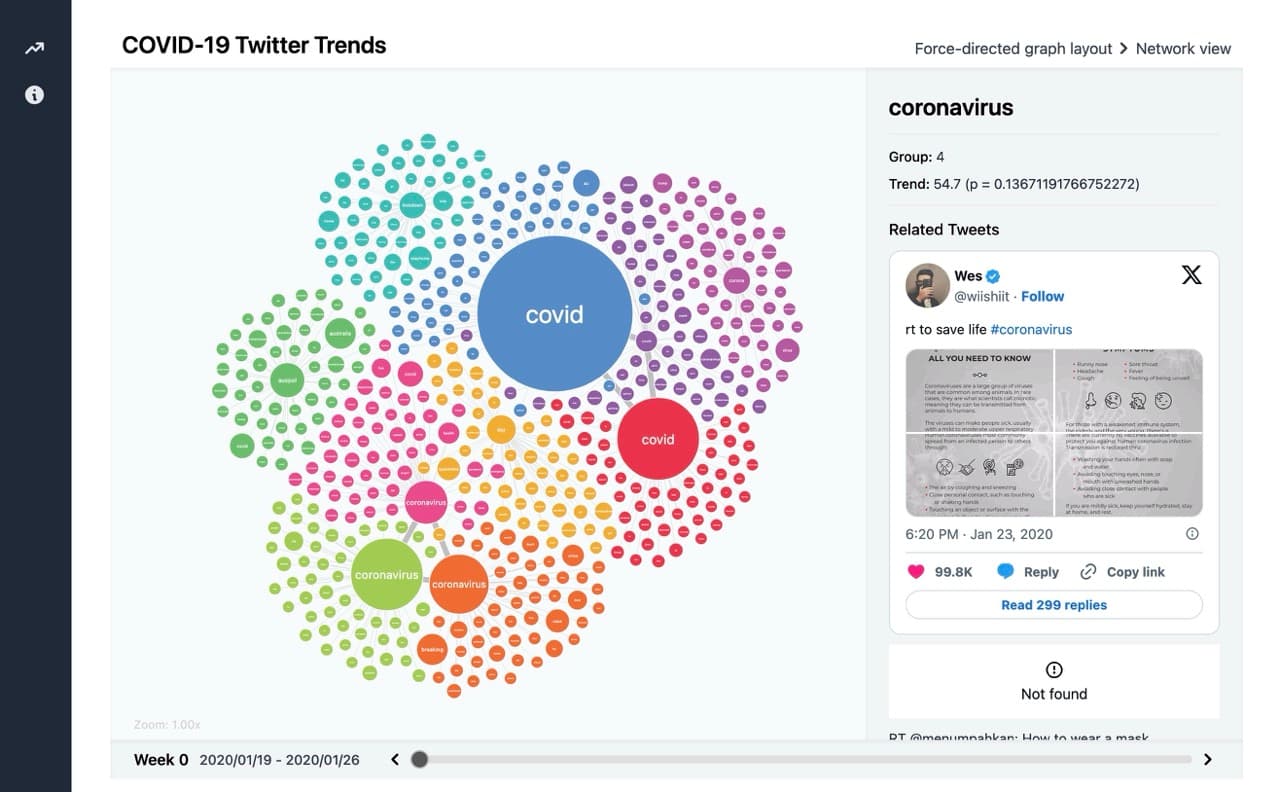This screenshot has width=1280, height=792.
Task: Select the trend chart icon in the sidebar
Action: click(34, 47)
